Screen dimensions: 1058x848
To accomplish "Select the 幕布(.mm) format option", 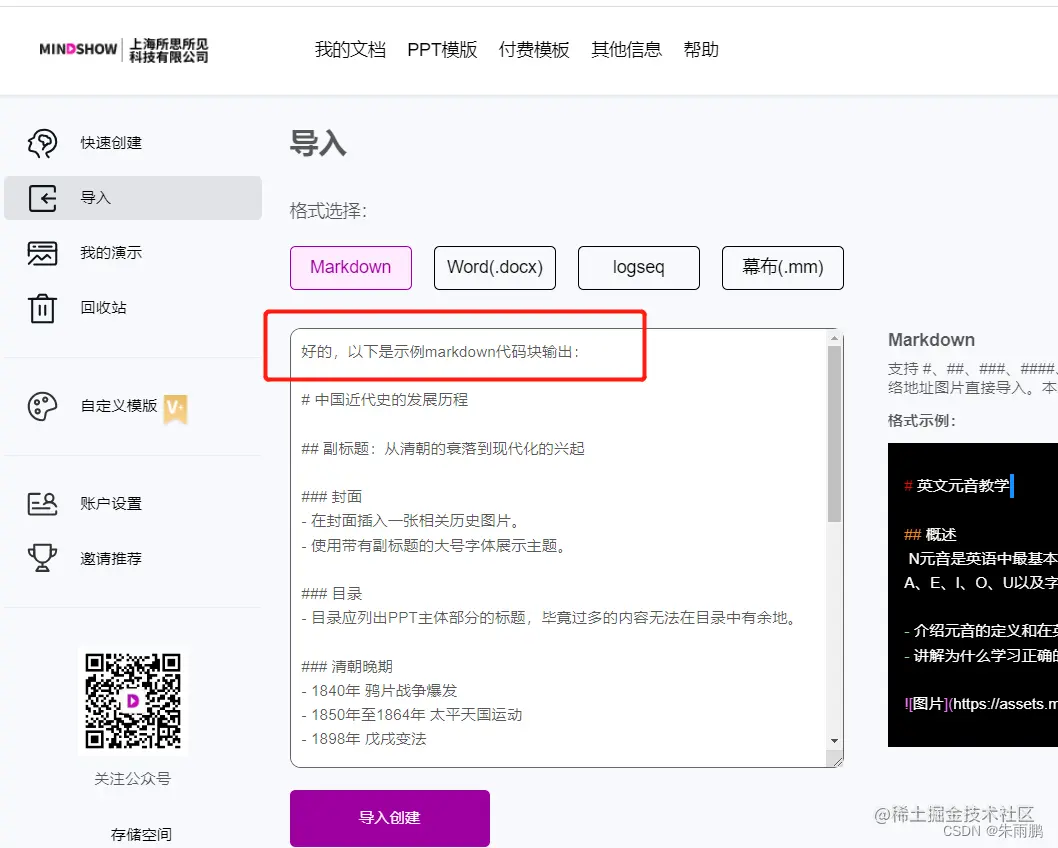I will coord(782,267).
